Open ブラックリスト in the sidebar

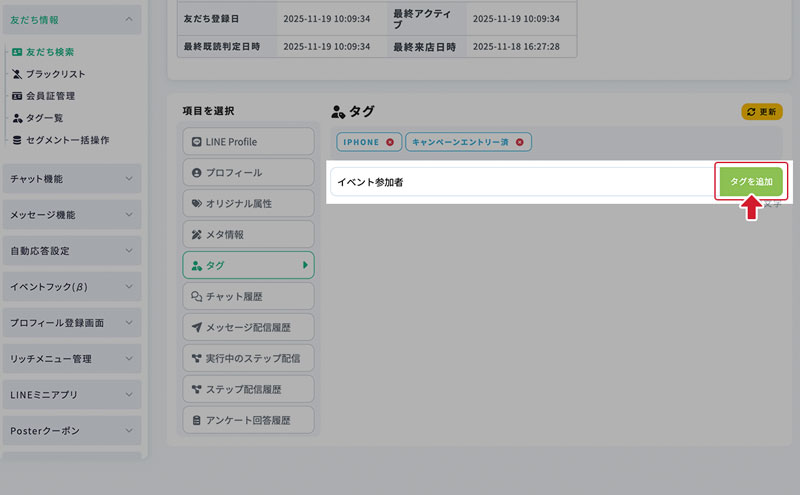pos(55,74)
